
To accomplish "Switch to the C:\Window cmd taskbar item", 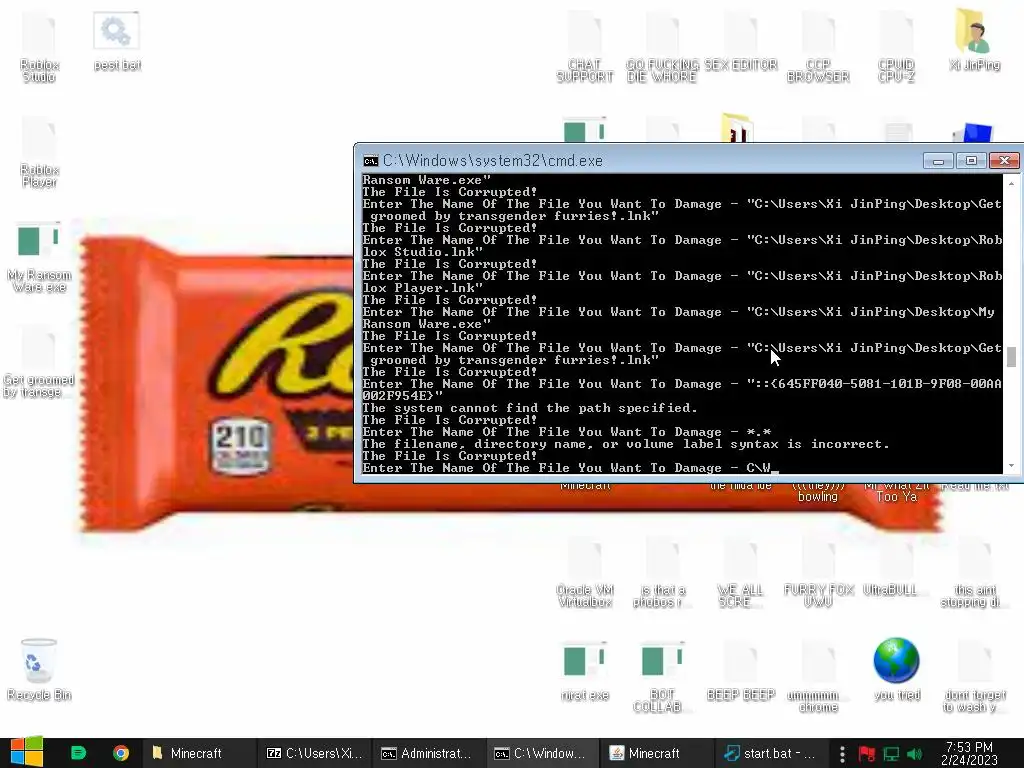I will coord(543,753).
